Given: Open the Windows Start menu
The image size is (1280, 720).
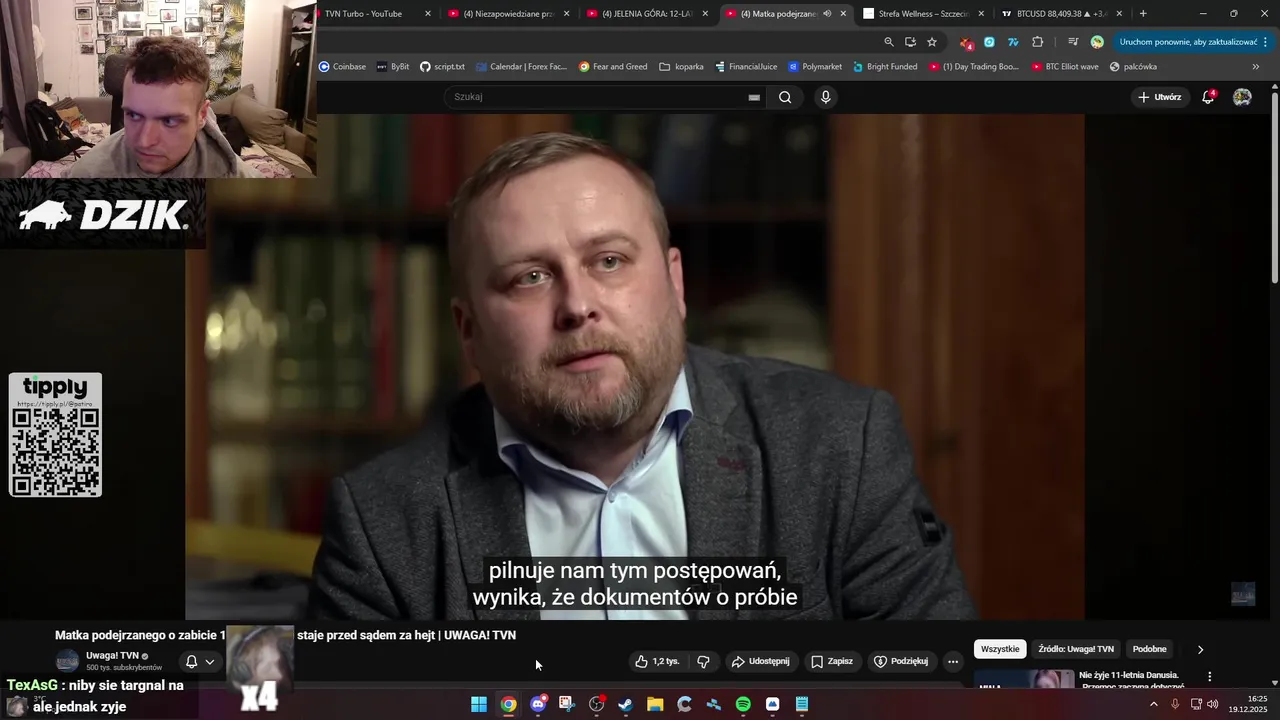Looking at the screenshot, I should [x=479, y=705].
